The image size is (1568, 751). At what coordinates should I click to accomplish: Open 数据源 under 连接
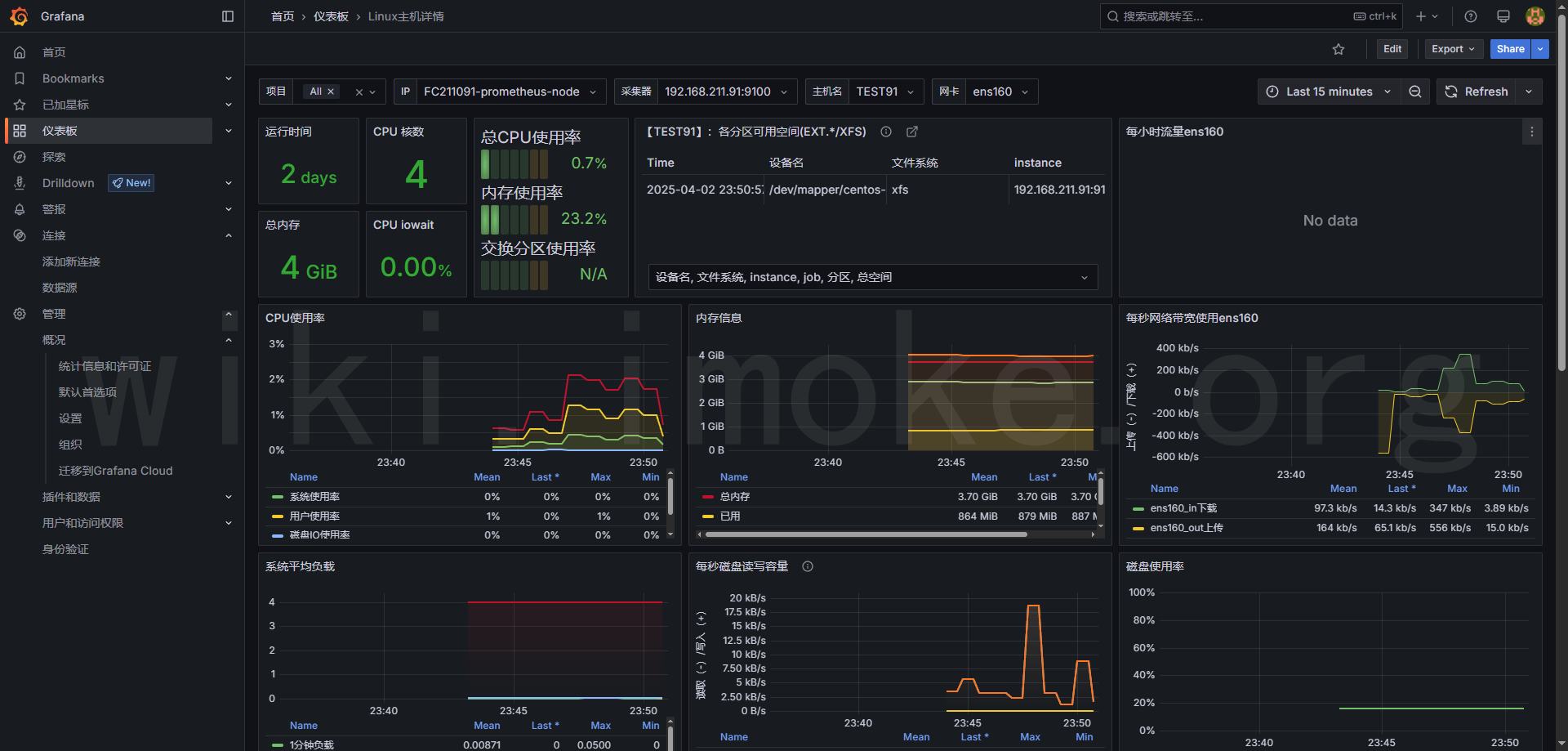tap(60, 288)
